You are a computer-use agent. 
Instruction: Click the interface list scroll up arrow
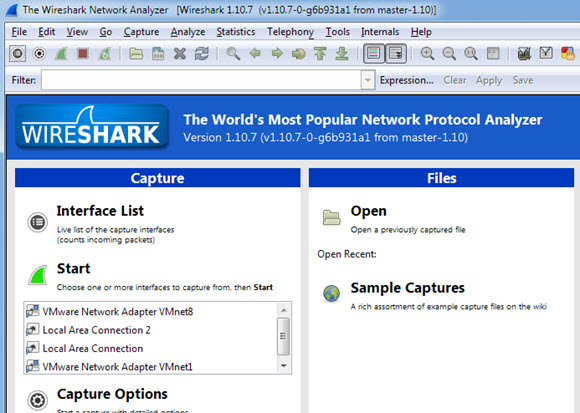pos(284,310)
